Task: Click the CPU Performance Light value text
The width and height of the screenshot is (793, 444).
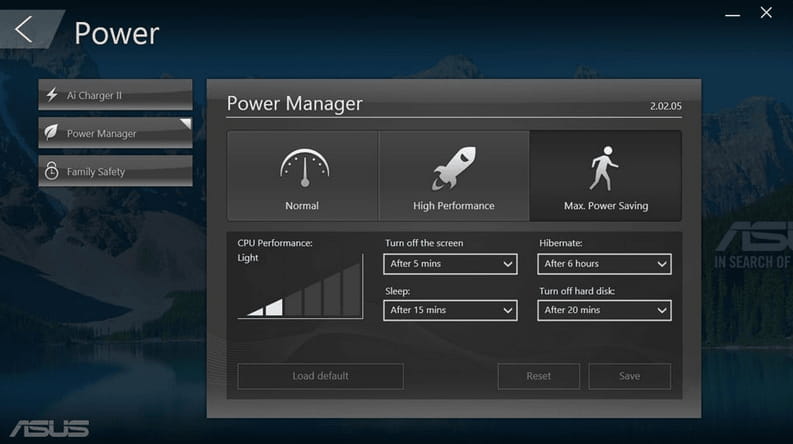Action: pyautogui.click(x=248, y=258)
